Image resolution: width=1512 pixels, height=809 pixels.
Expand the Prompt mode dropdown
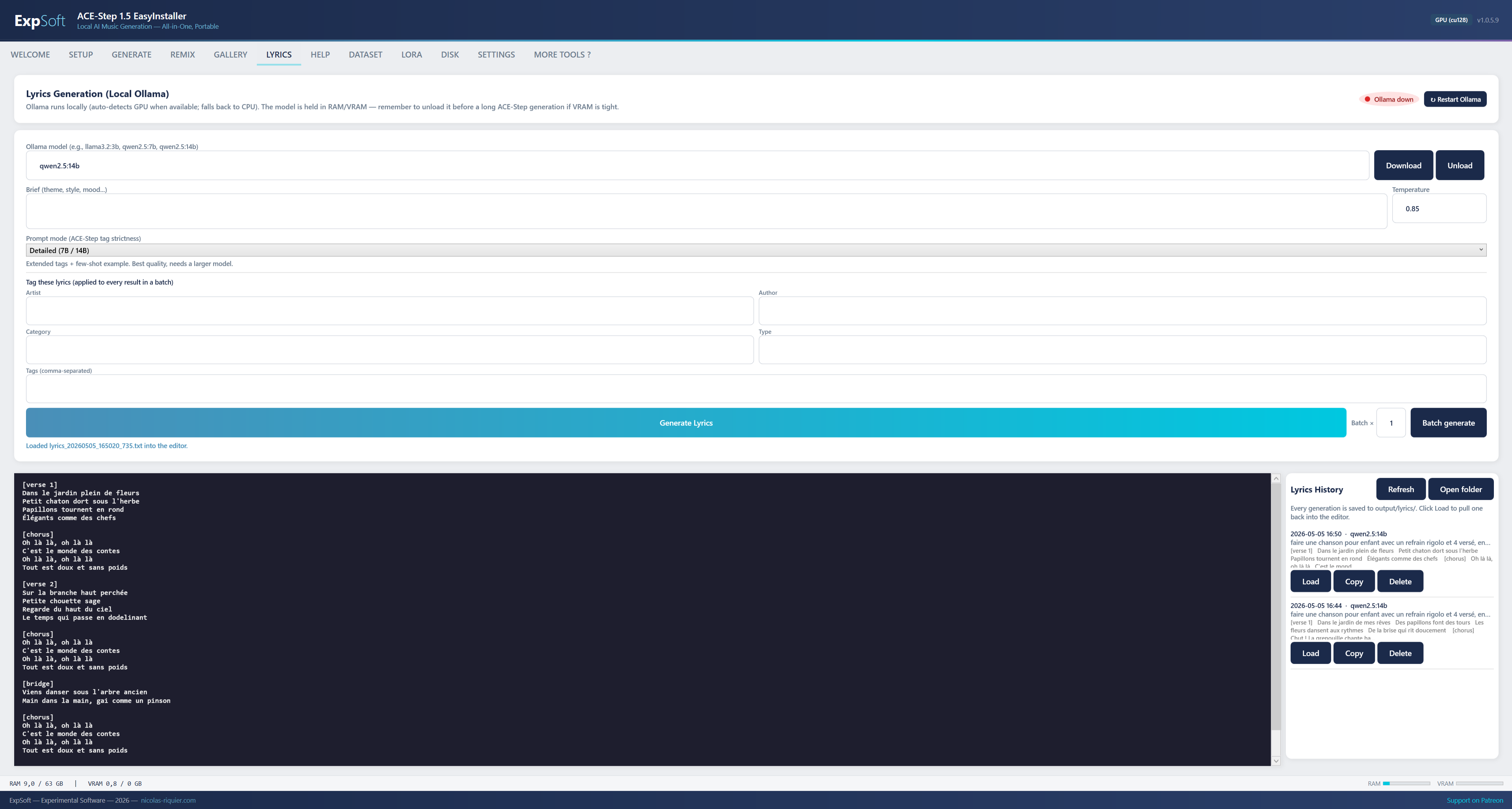click(756, 250)
